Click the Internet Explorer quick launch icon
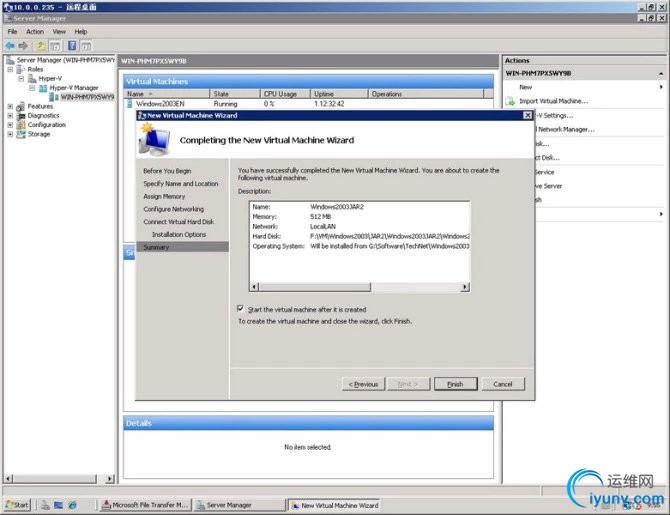The width and height of the screenshot is (670, 515). click(x=73, y=505)
